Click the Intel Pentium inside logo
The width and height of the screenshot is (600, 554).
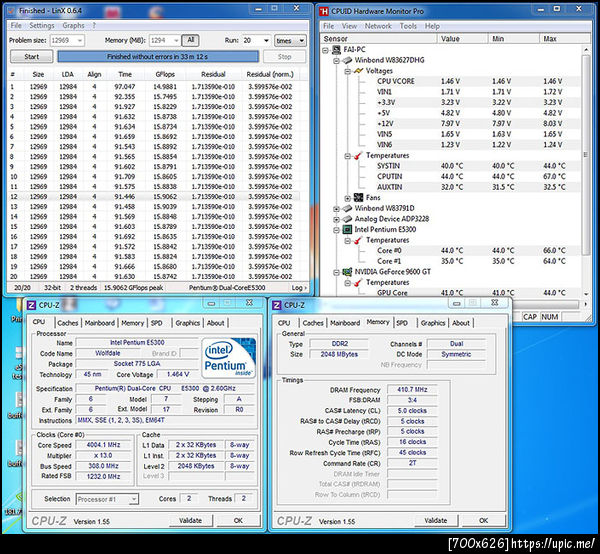(x=228, y=358)
